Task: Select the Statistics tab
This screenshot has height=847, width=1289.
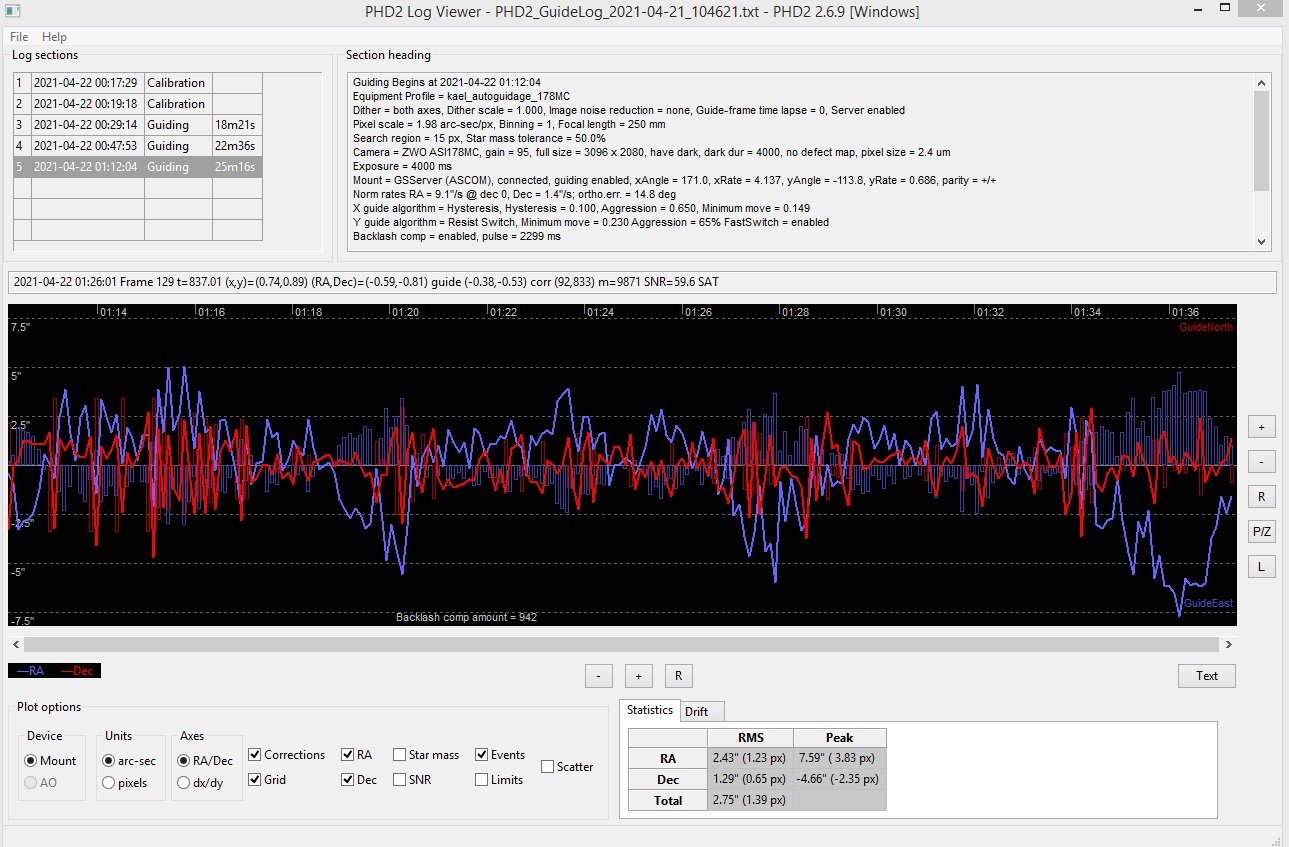Action: (650, 710)
